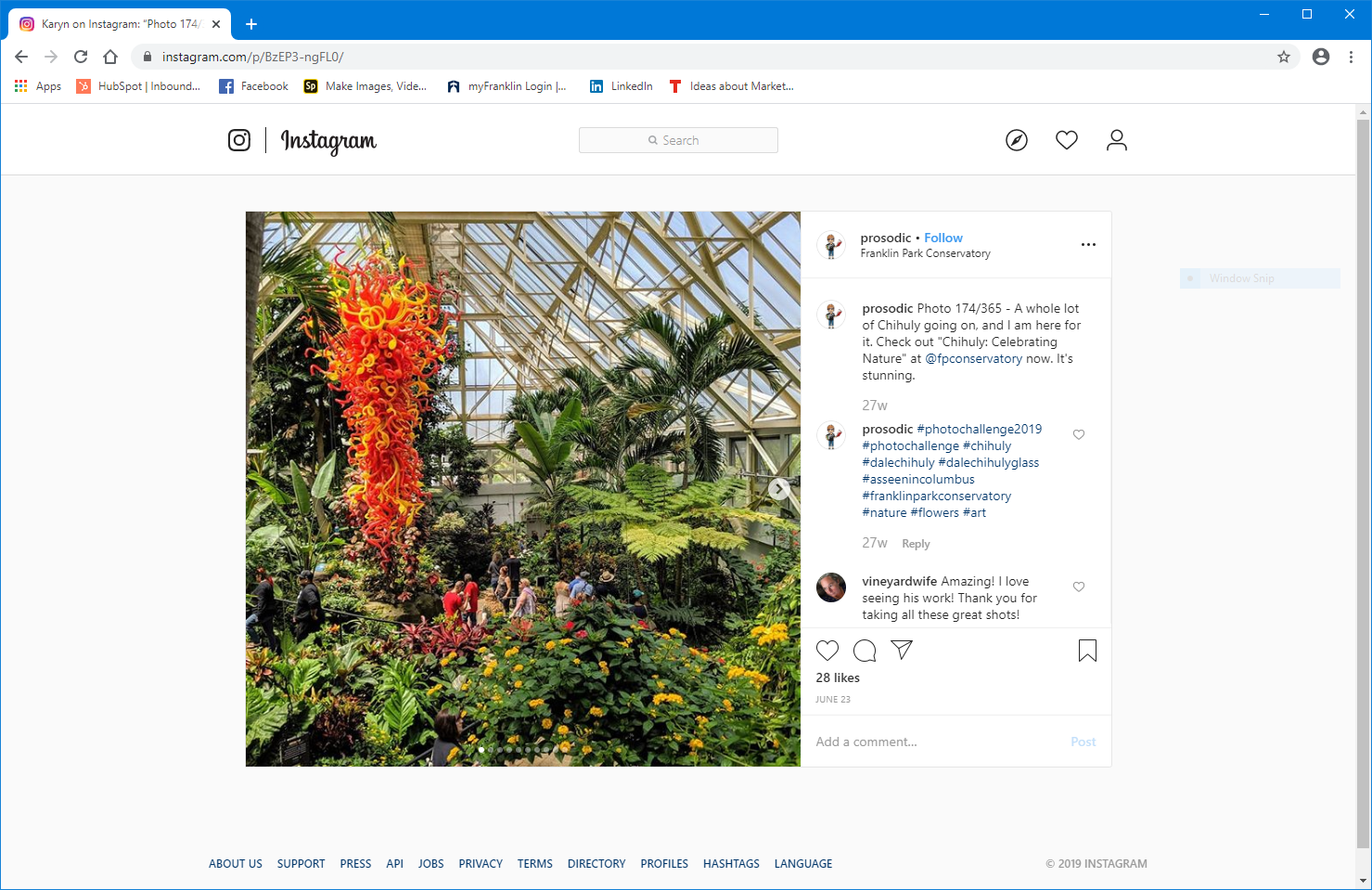Like the hashtags comment by prosodic

point(1079,434)
